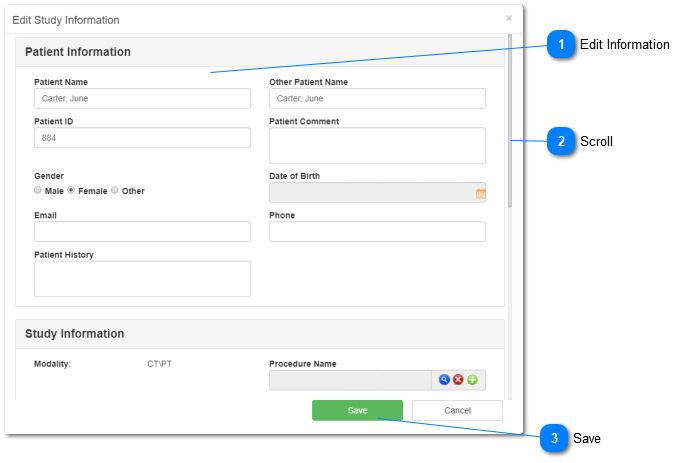Click the Modality label text
The width and height of the screenshot is (686, 463).
click(x=52, y=364)
